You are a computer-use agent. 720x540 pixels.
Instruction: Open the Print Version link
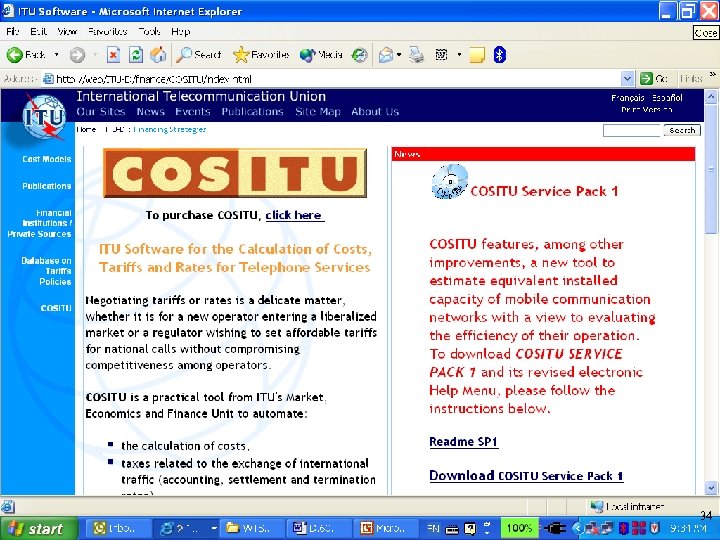pos(647,110)
